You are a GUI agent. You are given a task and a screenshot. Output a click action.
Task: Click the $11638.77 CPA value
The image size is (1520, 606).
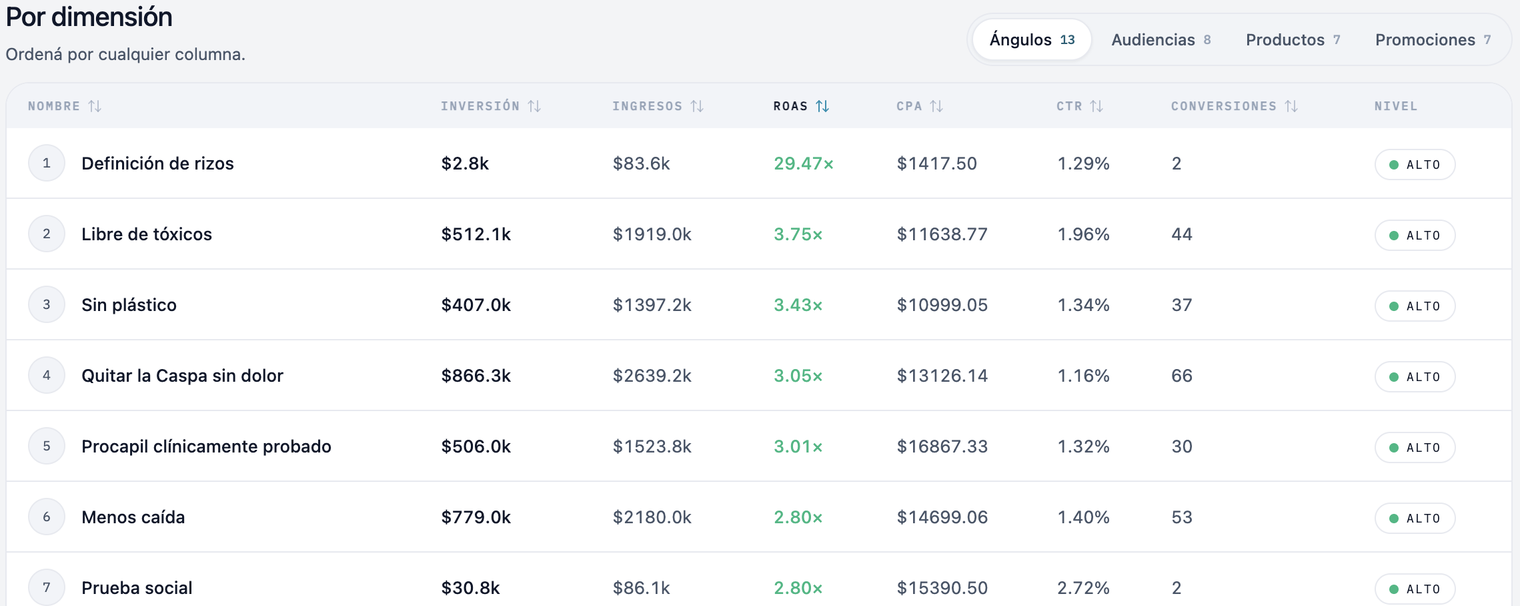[x=942, y=234]
